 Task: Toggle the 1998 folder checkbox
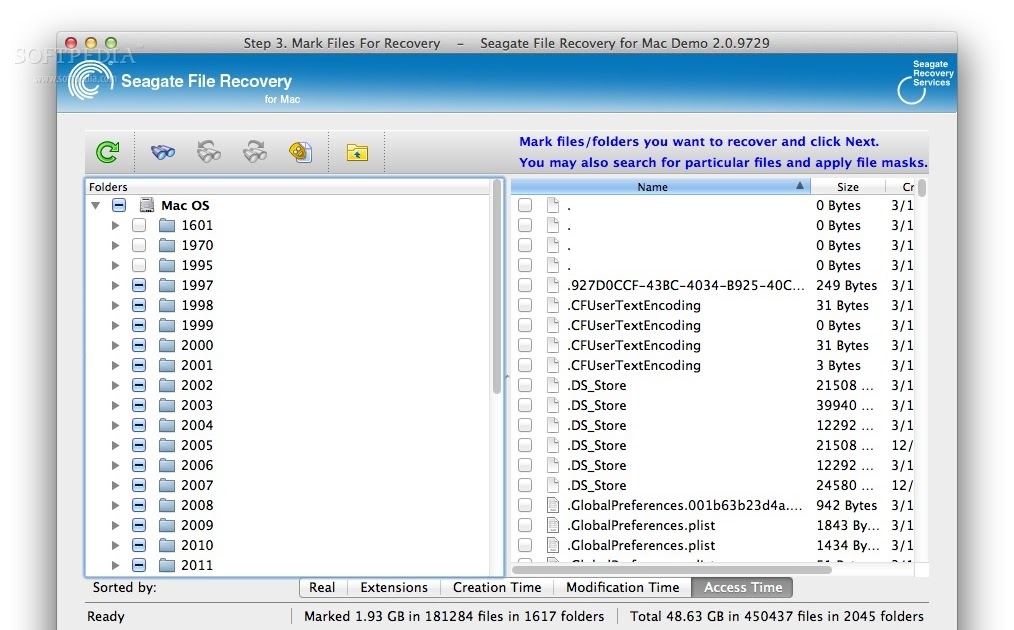[x=139, y=305]
